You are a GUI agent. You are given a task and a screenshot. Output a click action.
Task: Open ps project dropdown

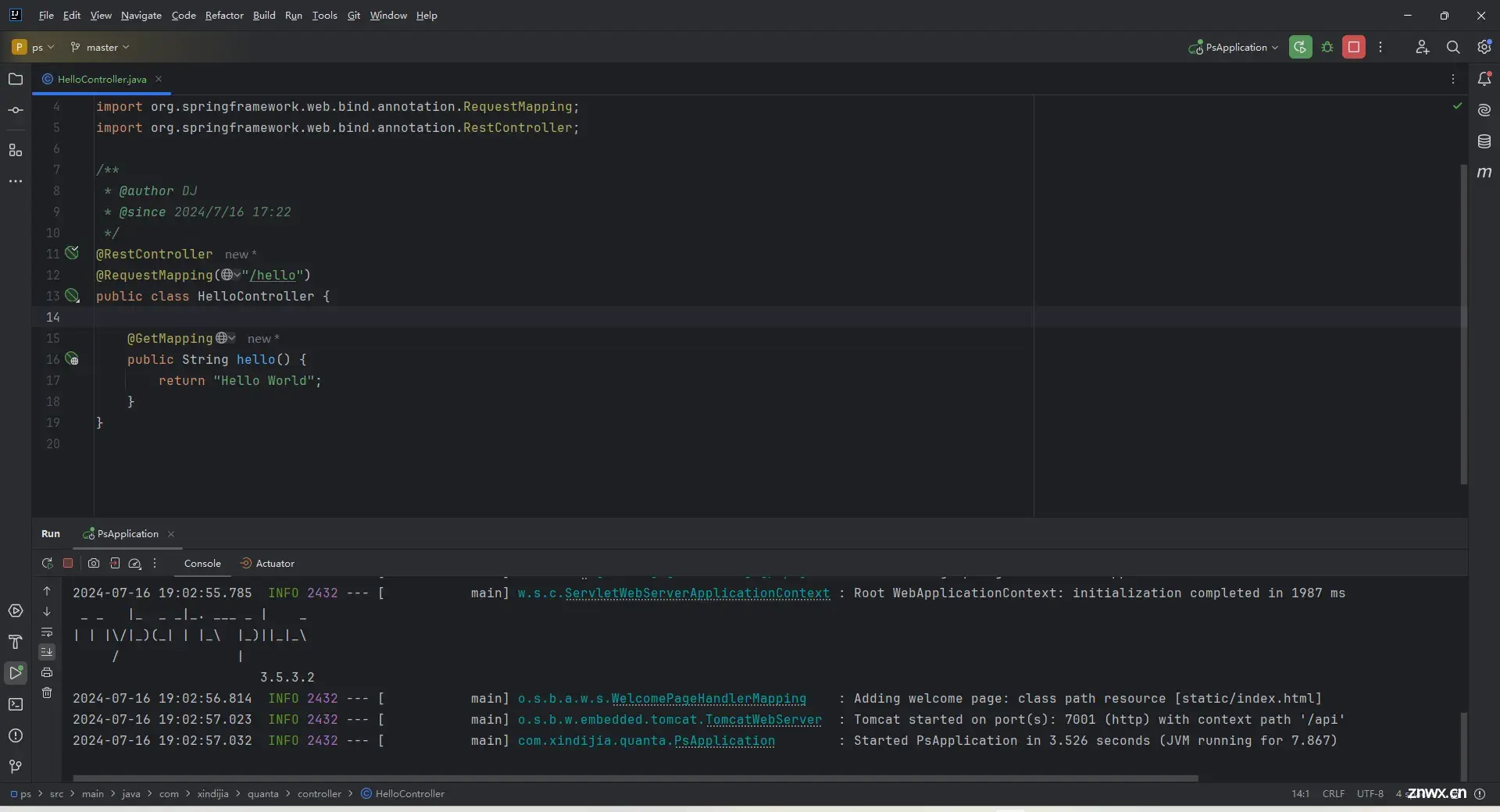(33, 47)
